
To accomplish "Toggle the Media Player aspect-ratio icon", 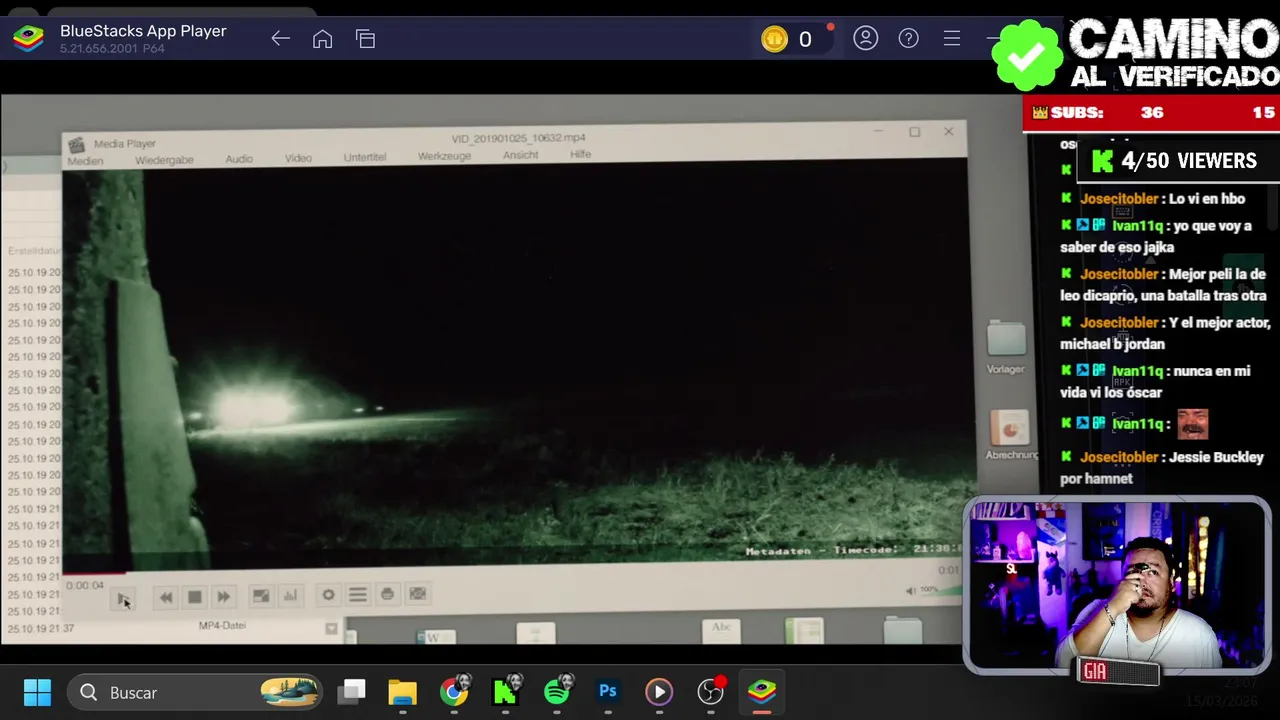I will [x=261, y=596].
